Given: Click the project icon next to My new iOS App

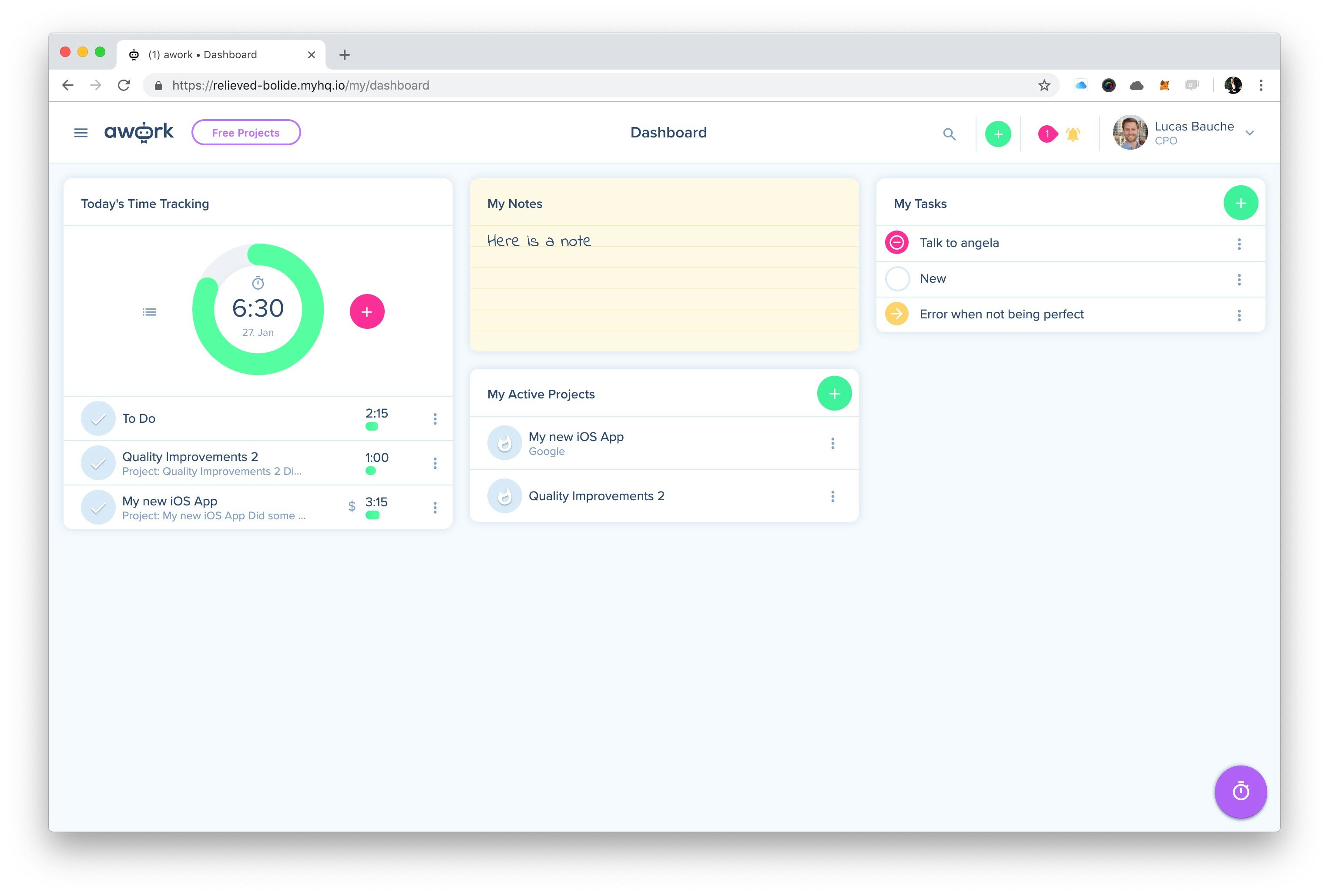Looking at the screenshot, I should [504, 442].
